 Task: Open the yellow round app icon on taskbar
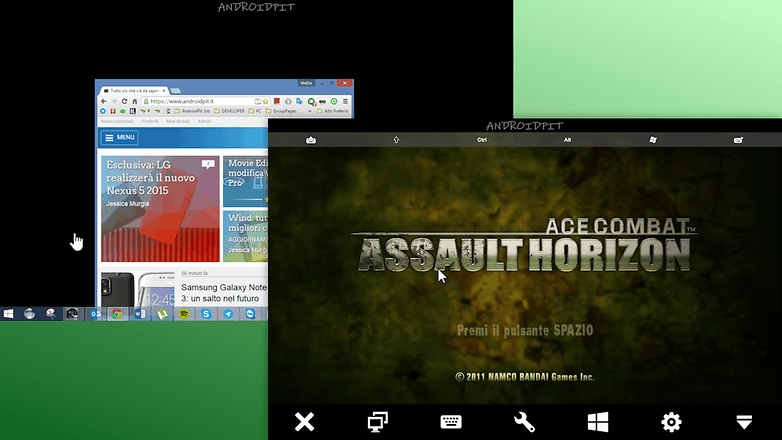click(x=184, y=314)
